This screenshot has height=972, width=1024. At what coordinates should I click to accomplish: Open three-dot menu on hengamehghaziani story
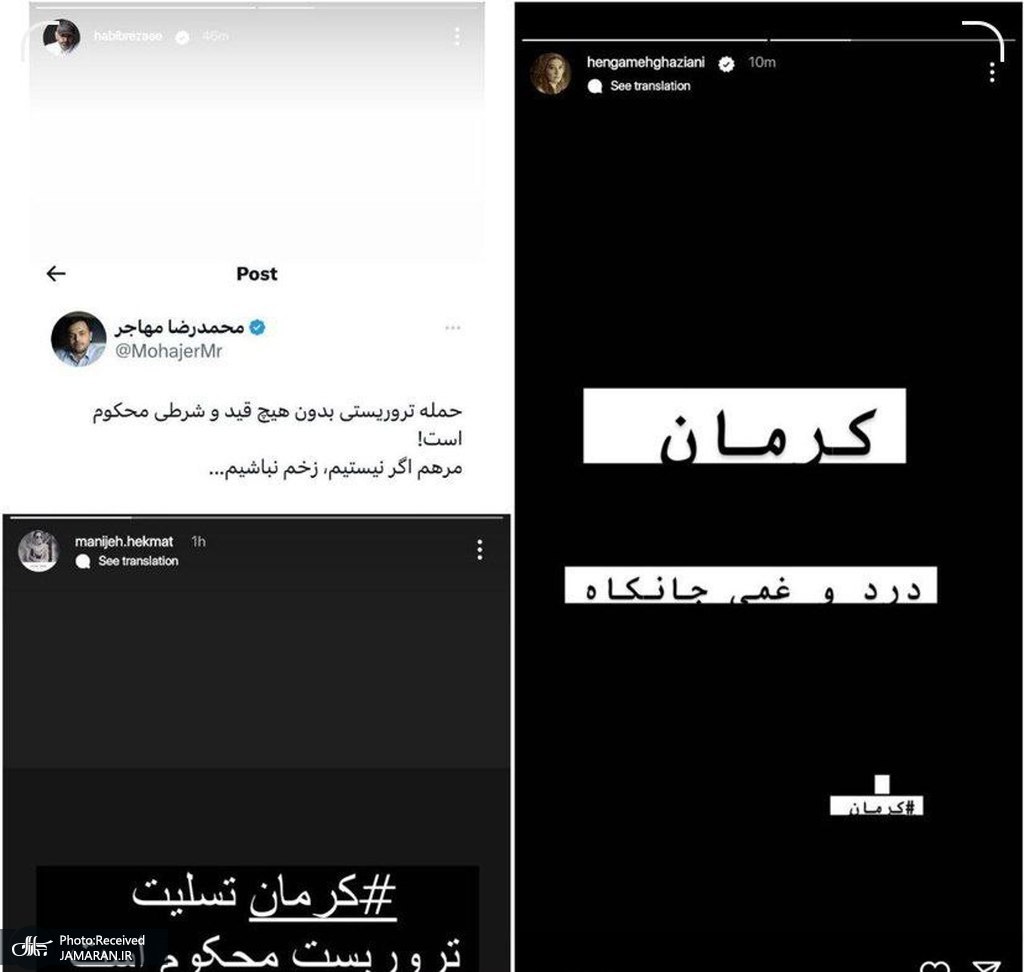[991, 72]
